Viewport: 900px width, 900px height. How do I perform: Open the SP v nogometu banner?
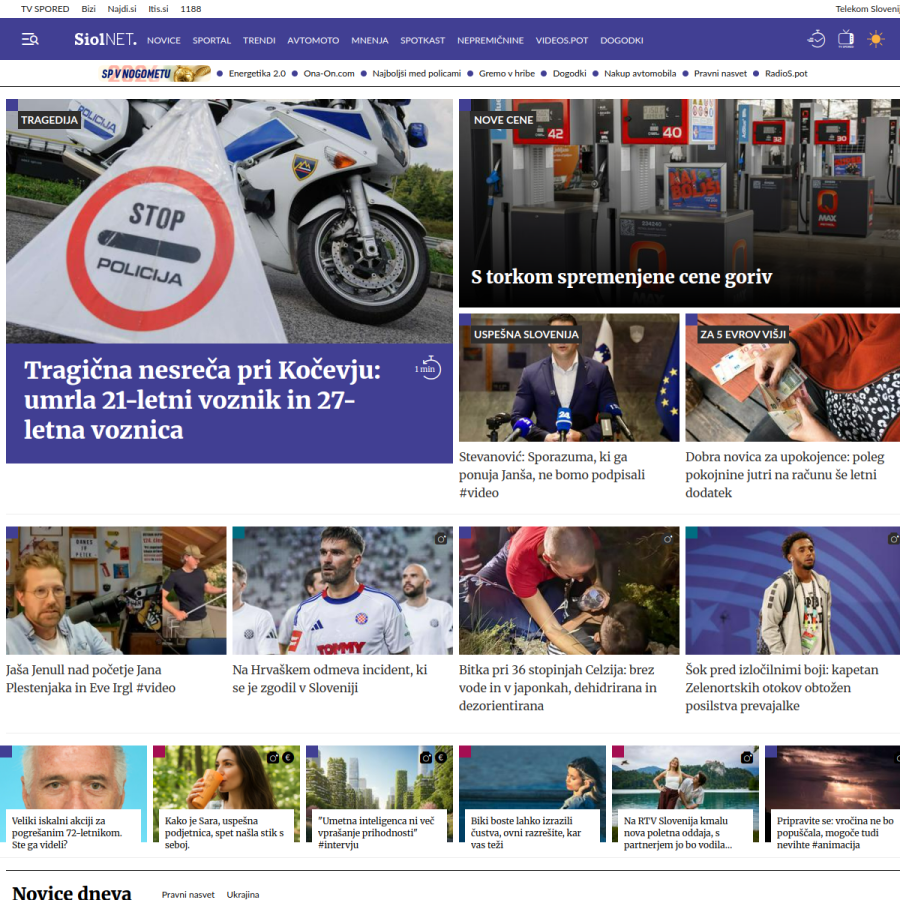click(155, 73)
